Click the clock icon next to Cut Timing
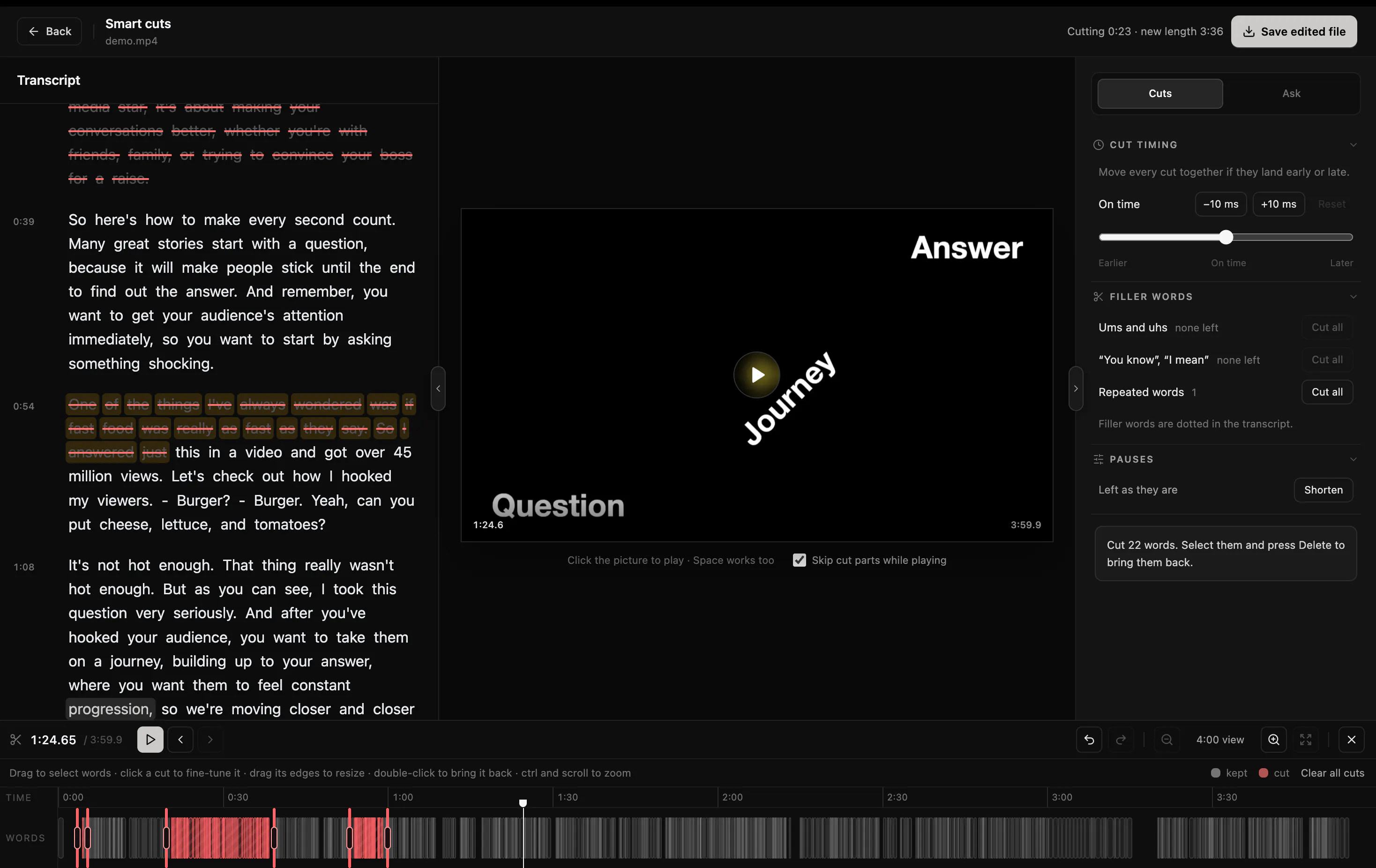The width and height of the screenshot is (1376, 868). click(1098, 144)
